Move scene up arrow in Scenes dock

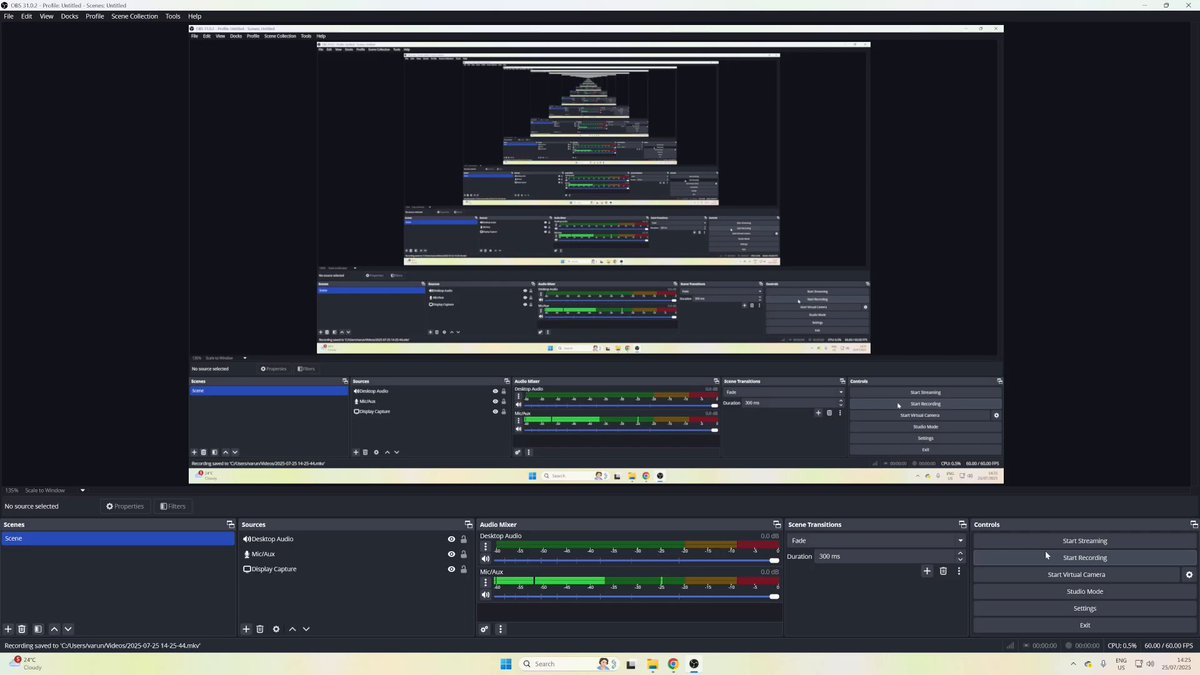click(54, 629)
